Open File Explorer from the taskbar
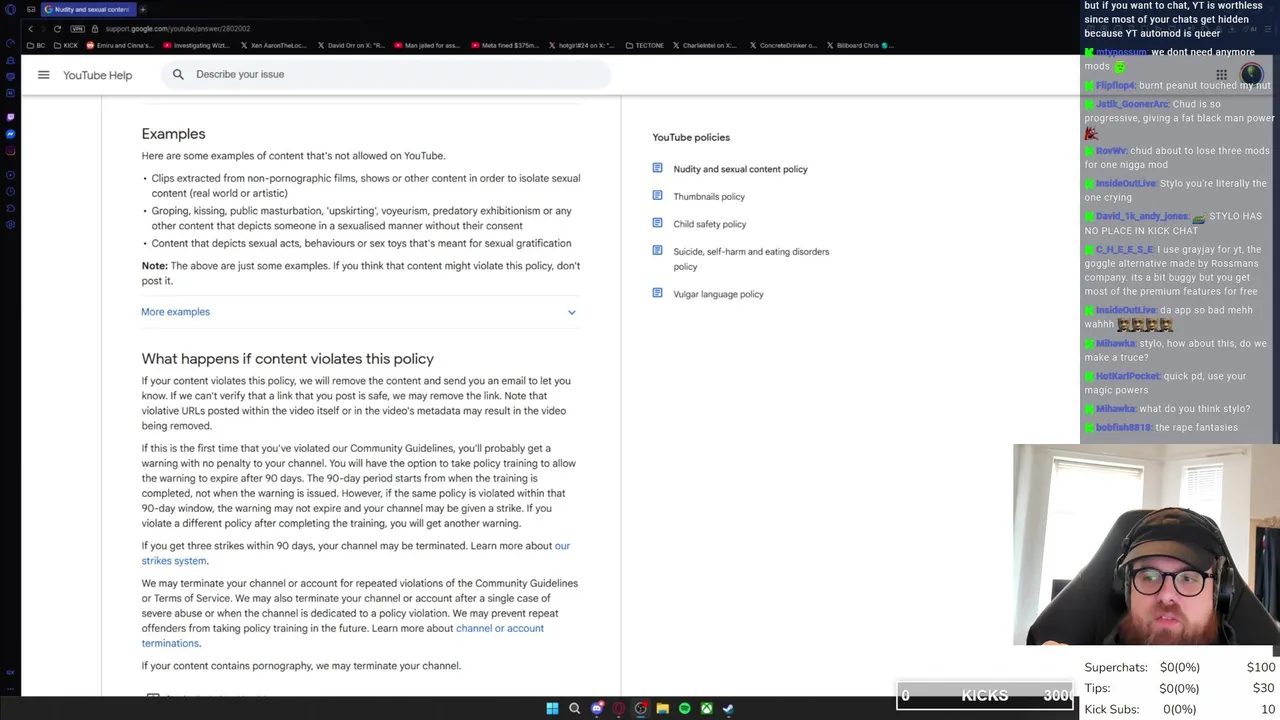Screen dimensions: 1280x720 [662, 708]
